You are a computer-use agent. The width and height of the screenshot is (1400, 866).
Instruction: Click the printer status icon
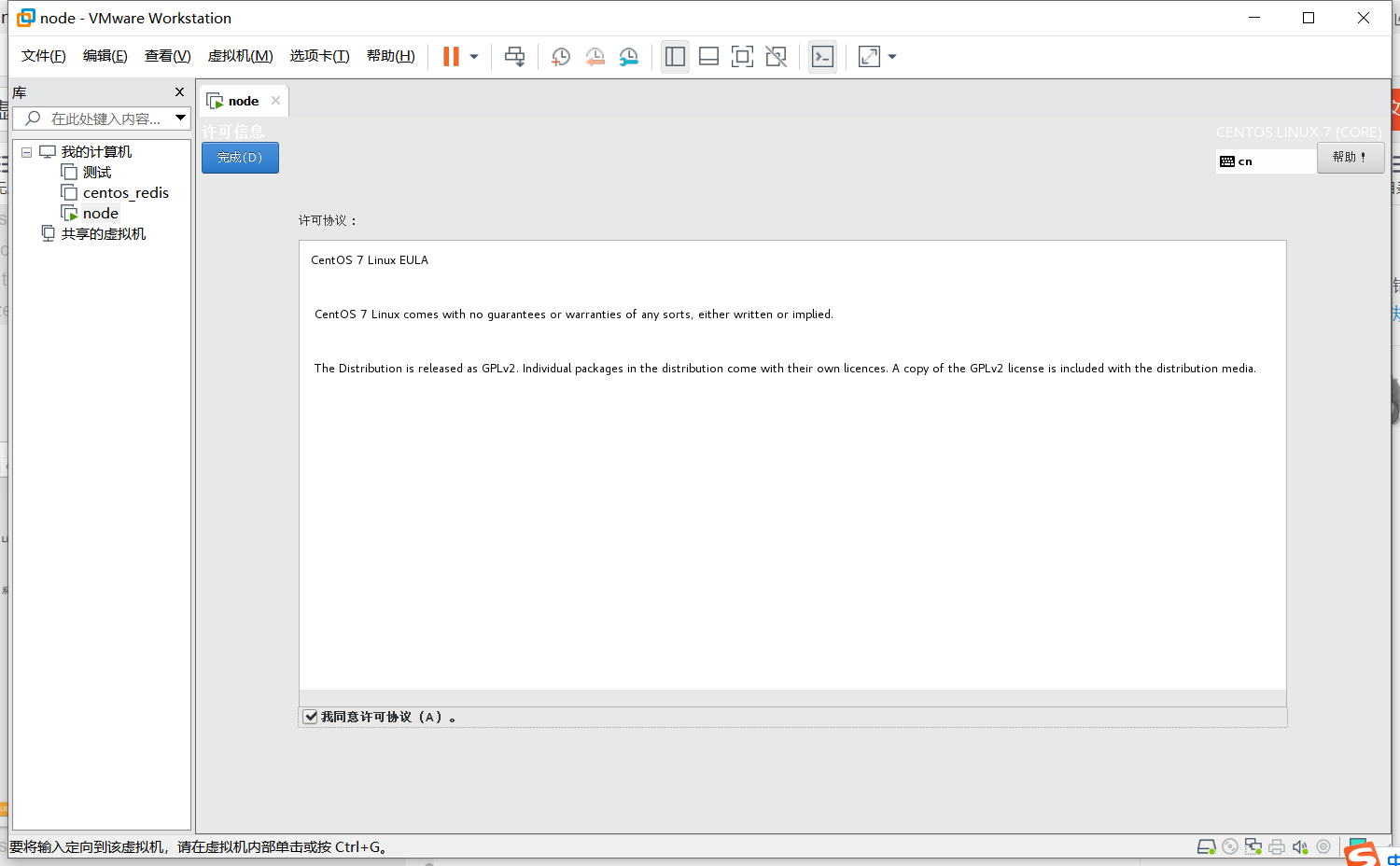pos(1277,847)
